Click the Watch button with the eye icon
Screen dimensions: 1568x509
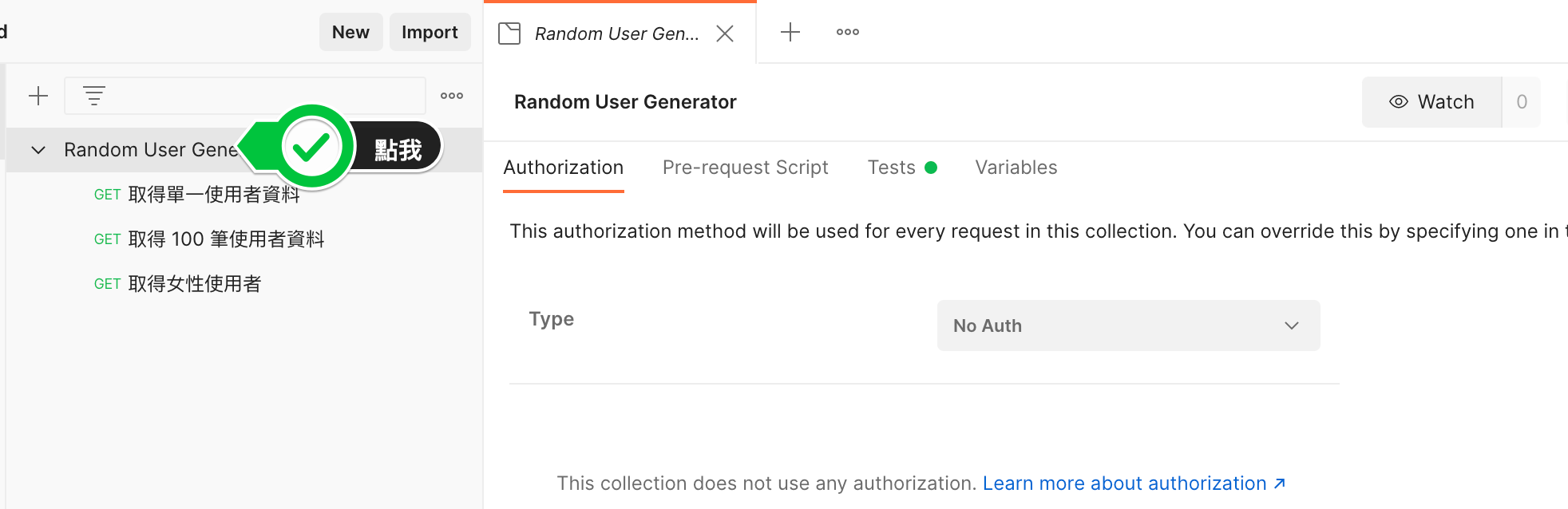click(1431, 102)
